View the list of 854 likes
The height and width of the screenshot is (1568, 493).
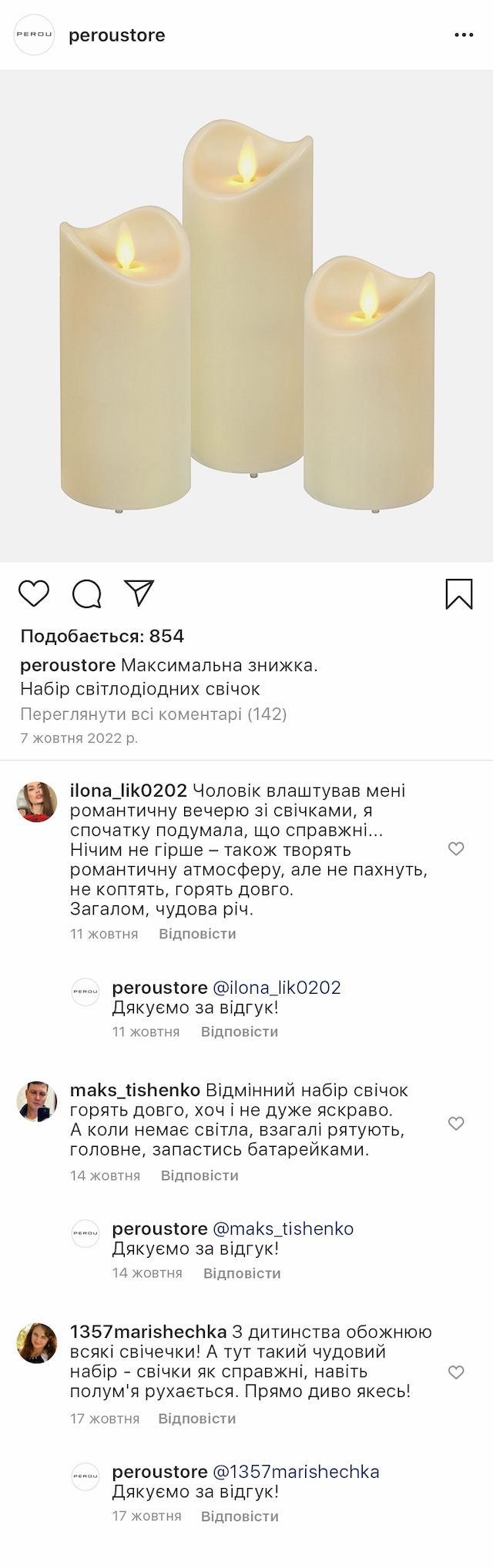tap(102, 636)
